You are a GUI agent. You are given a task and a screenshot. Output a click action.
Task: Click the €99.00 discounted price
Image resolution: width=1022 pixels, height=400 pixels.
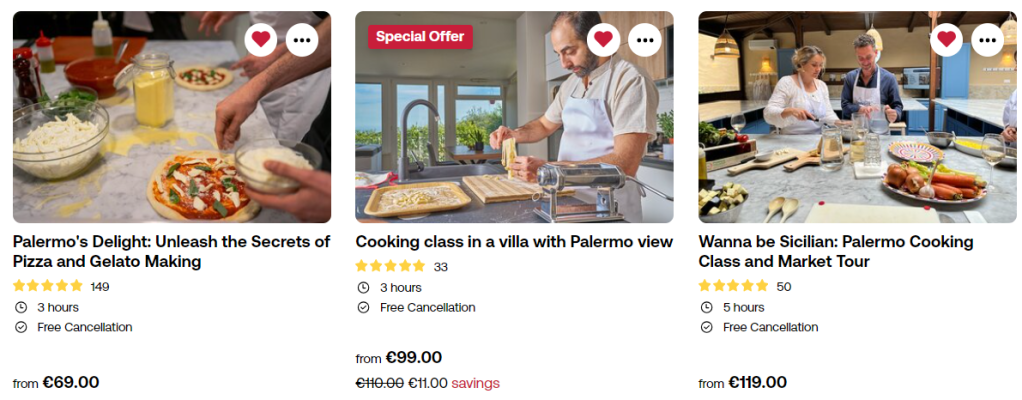tap(415, 358)
